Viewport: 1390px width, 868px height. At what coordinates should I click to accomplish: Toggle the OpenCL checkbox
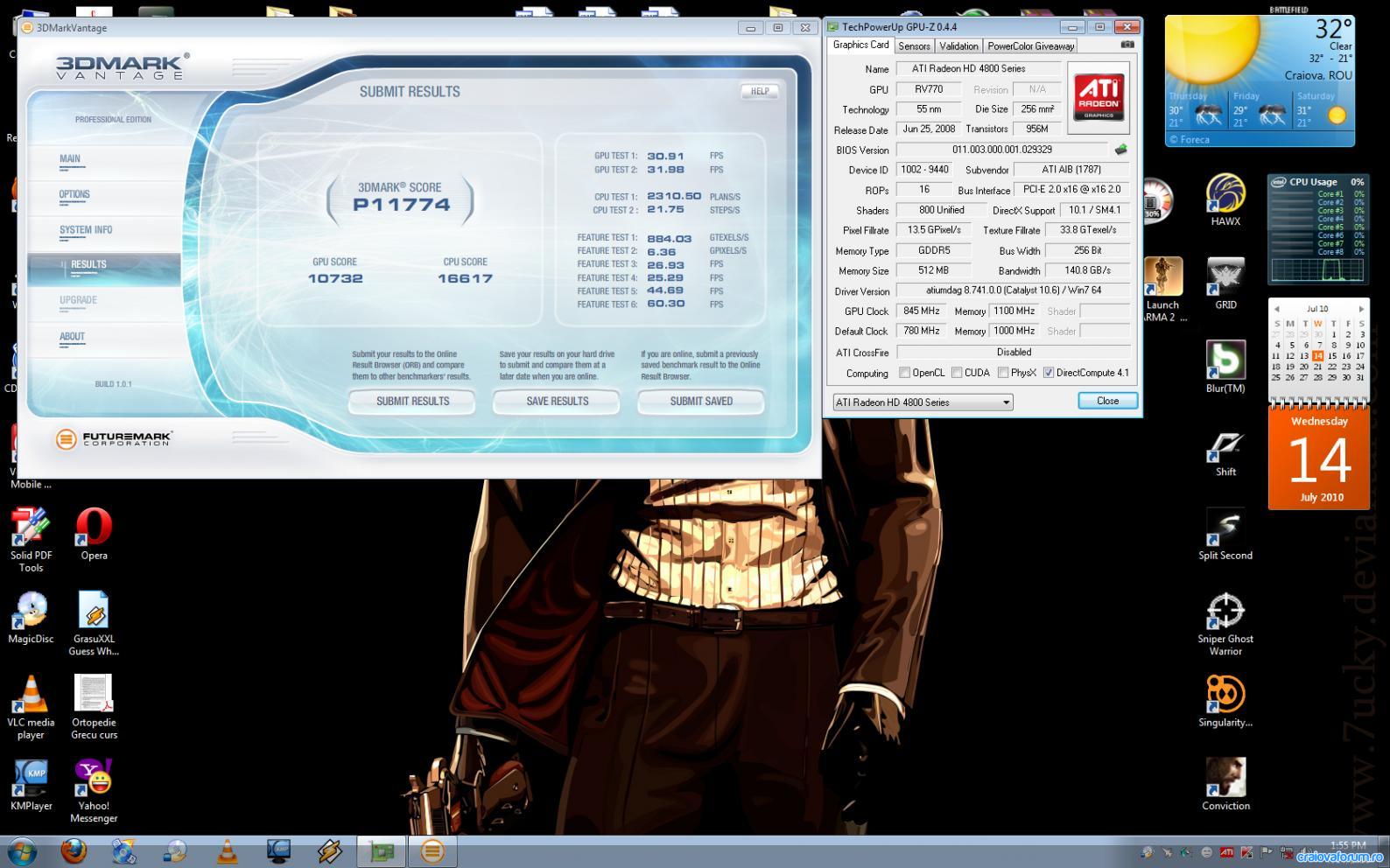click(x=904, y=373)
